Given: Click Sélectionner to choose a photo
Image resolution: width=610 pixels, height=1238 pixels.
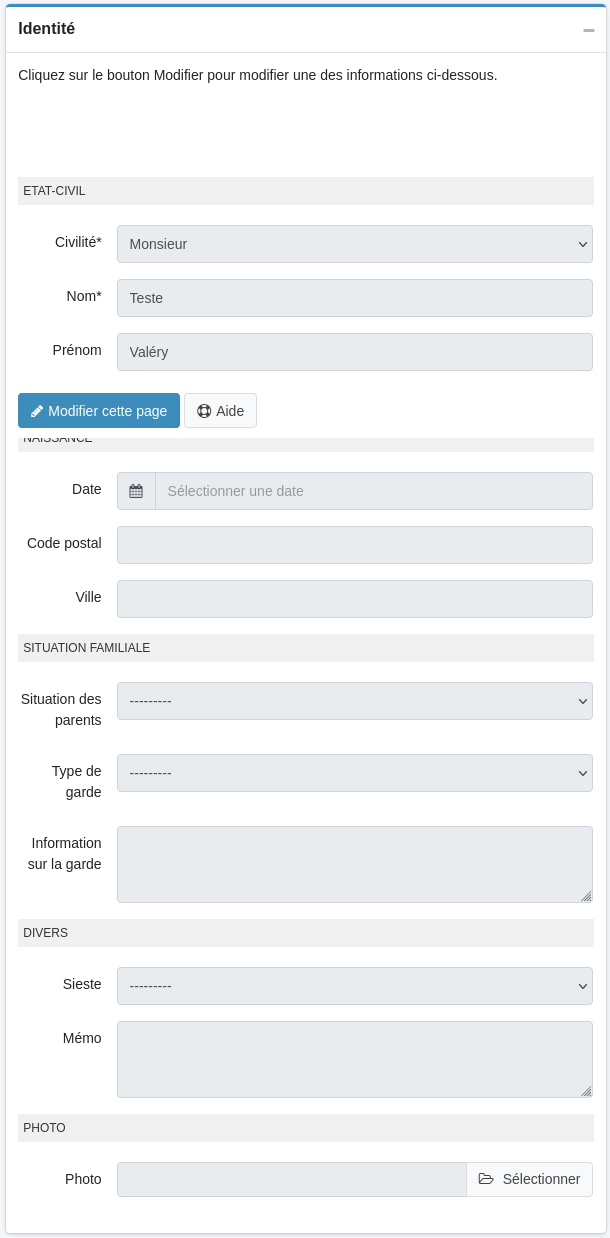Looking at the screenshot, I should [529, 1179].
